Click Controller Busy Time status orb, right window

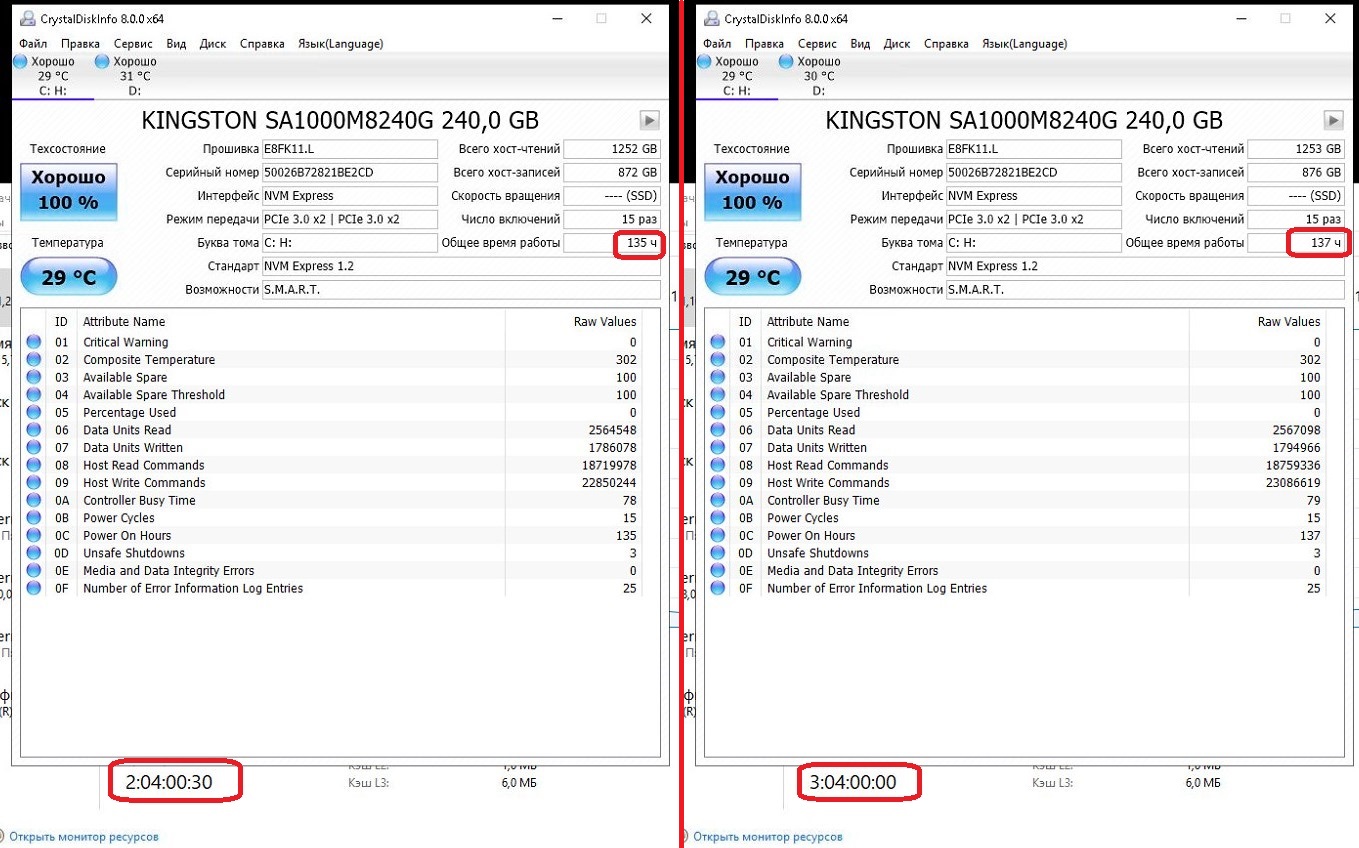coord(718,500)
